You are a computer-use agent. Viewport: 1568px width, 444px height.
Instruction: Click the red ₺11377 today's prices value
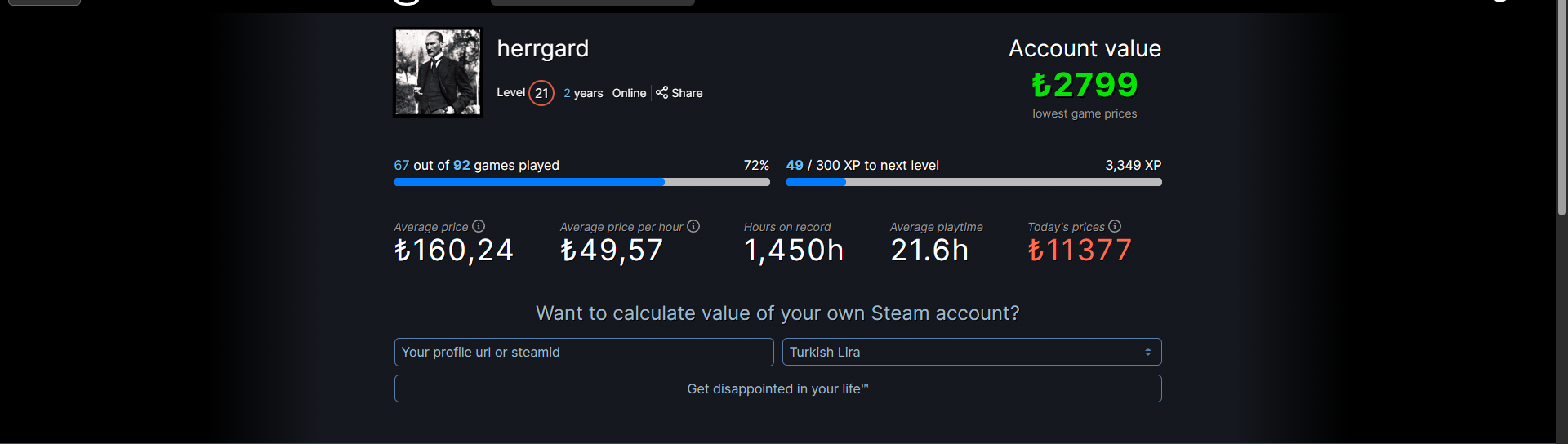tap(1080, 251)
